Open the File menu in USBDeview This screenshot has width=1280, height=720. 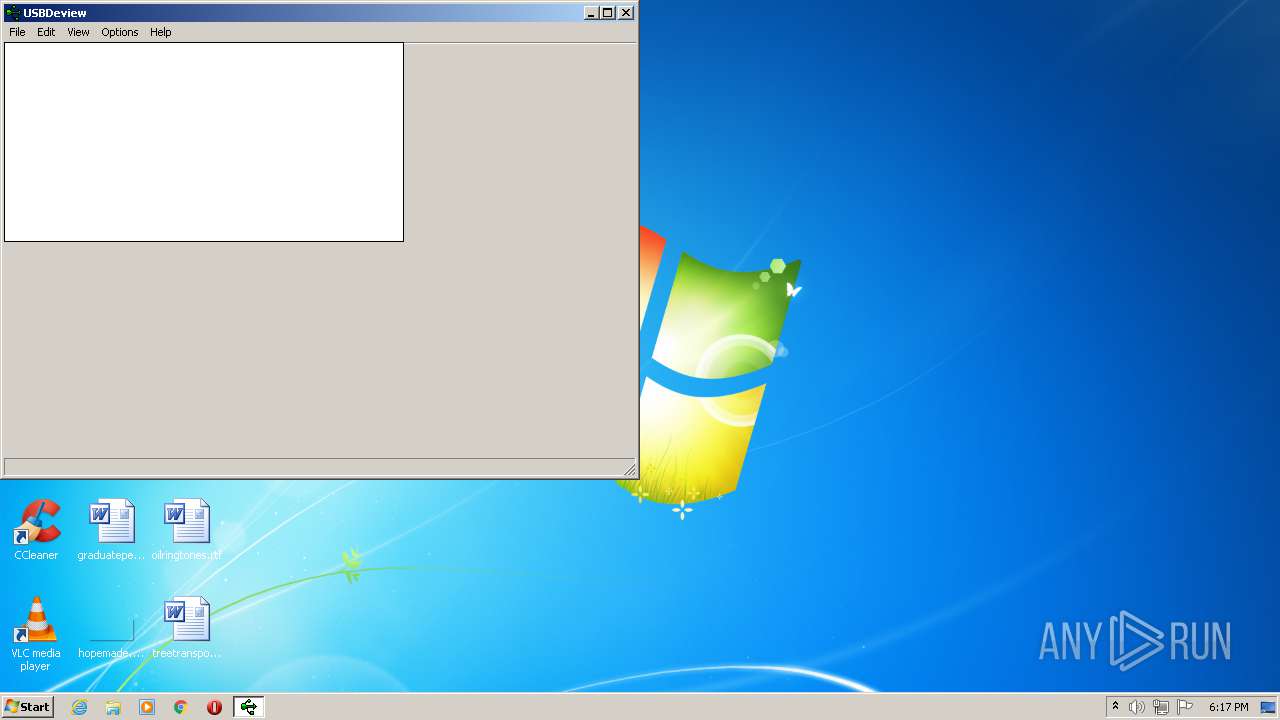click(17, 32)
